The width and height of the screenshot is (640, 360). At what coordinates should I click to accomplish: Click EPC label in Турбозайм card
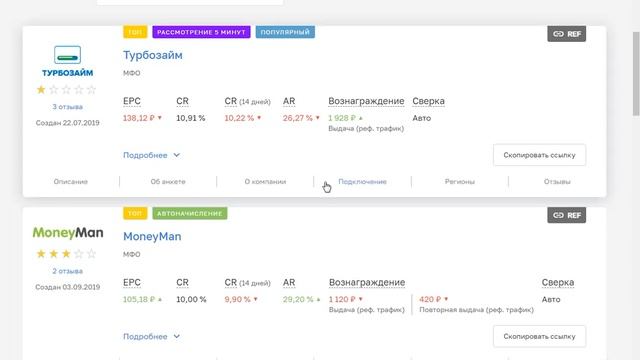click(x=132, y=101)
